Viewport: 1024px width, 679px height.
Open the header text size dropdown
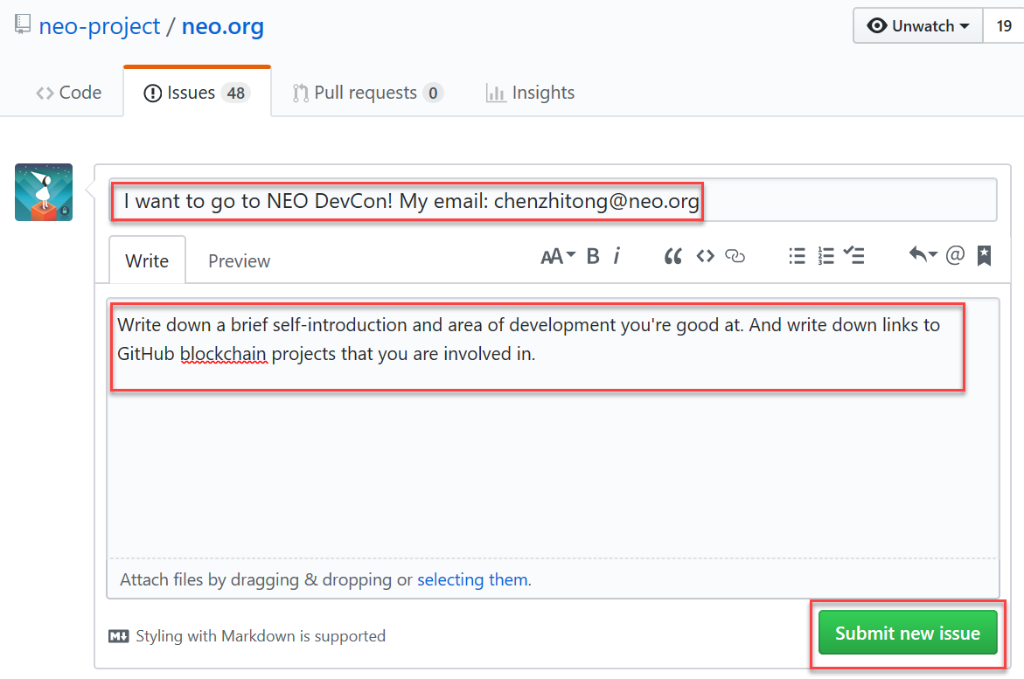(557, 256)
